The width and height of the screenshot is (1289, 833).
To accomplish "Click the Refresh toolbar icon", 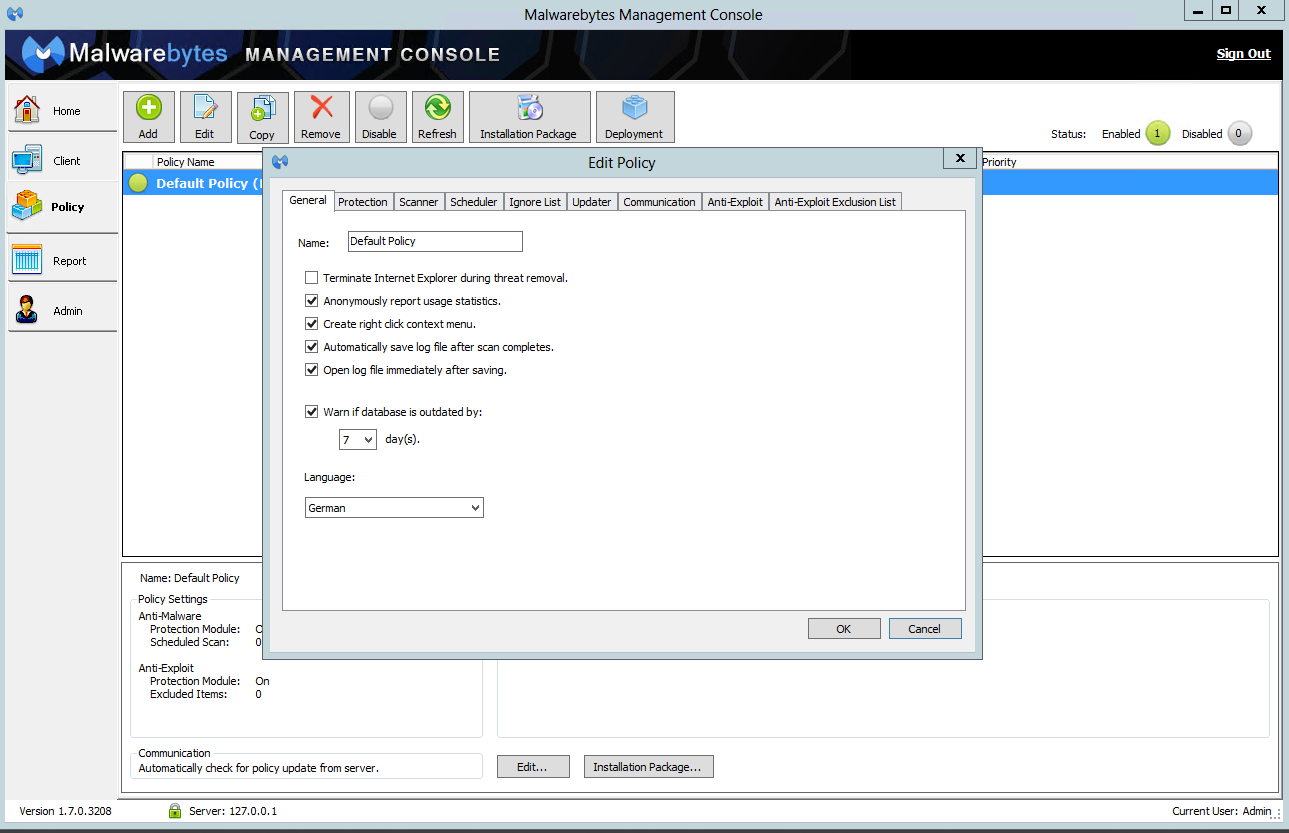I will point(437,108).
